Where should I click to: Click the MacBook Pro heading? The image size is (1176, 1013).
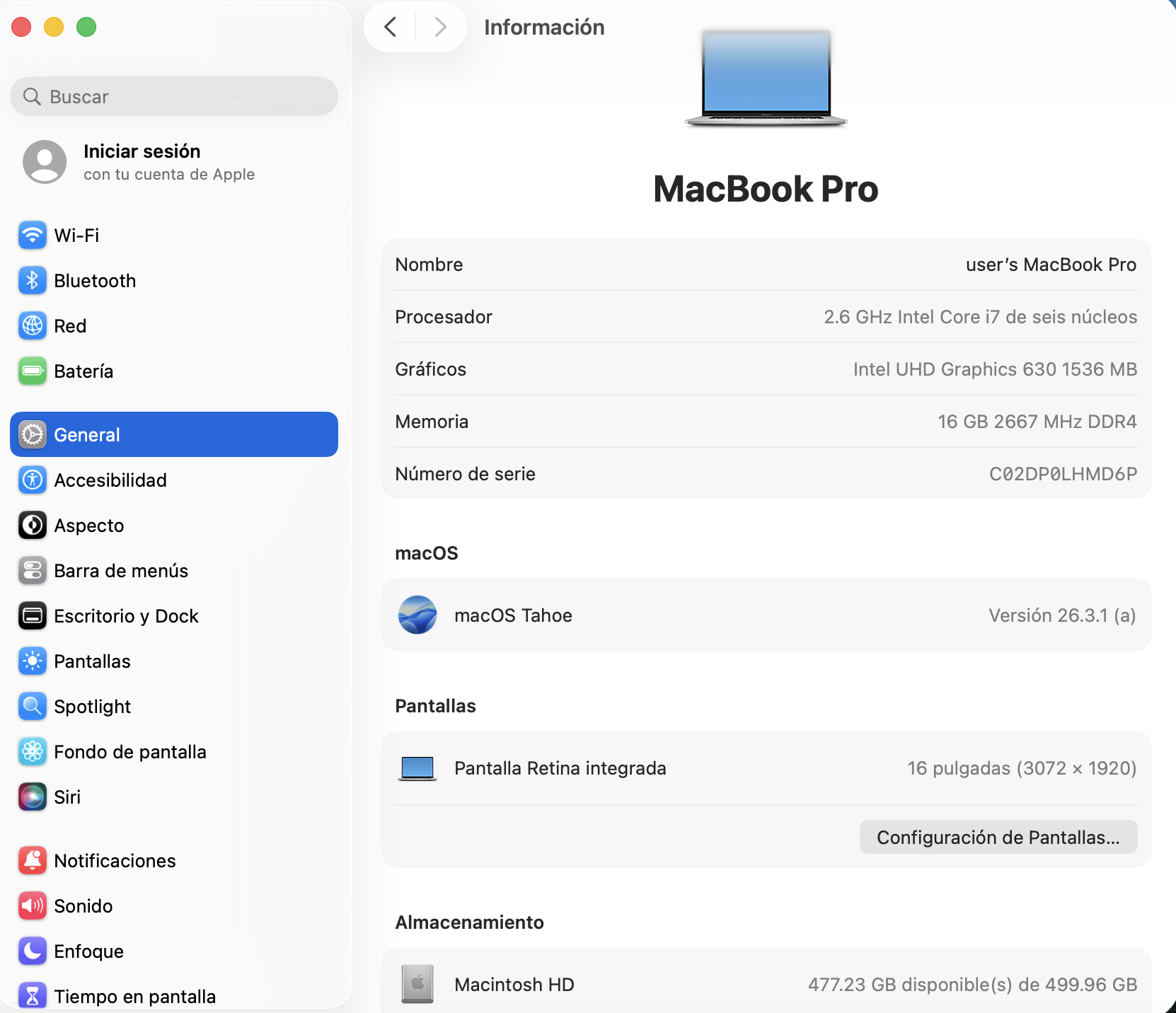[766, 189]
